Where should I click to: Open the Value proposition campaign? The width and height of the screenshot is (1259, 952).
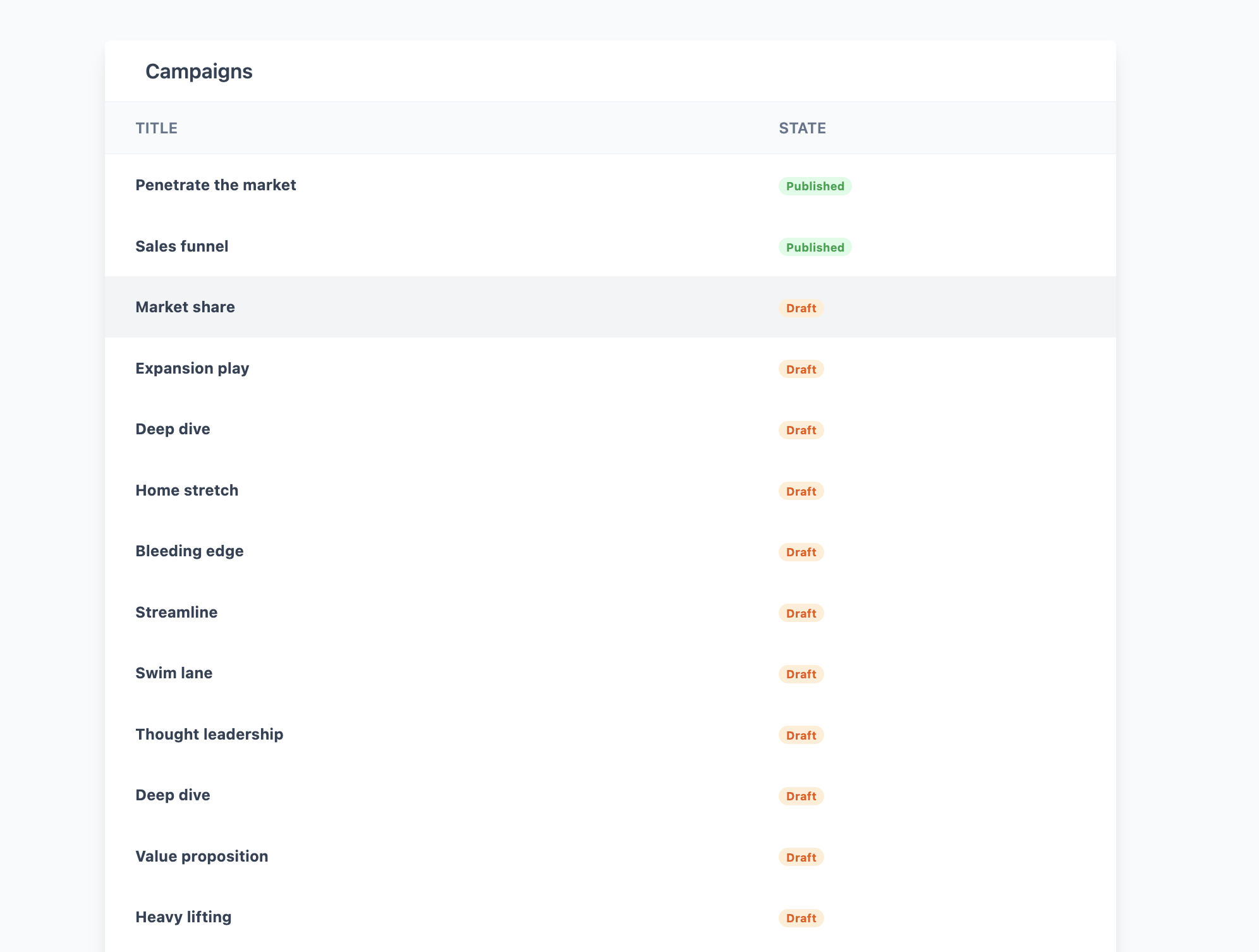click(x=202, y=857)
